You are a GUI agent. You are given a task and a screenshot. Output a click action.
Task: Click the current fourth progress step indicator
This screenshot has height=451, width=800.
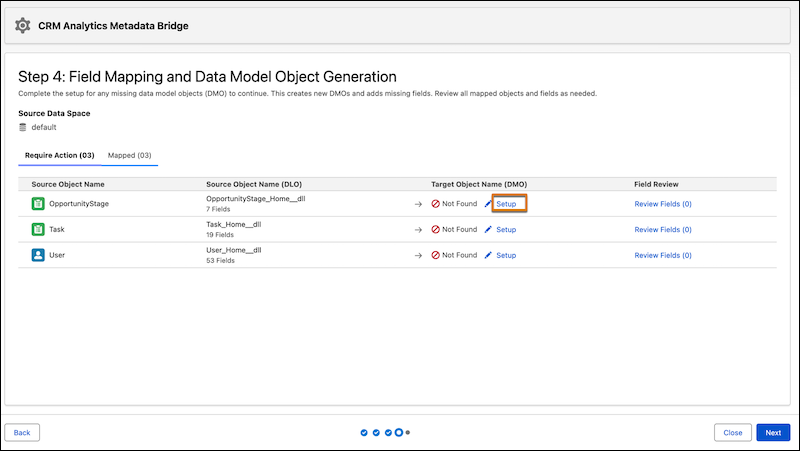point(398,432)
